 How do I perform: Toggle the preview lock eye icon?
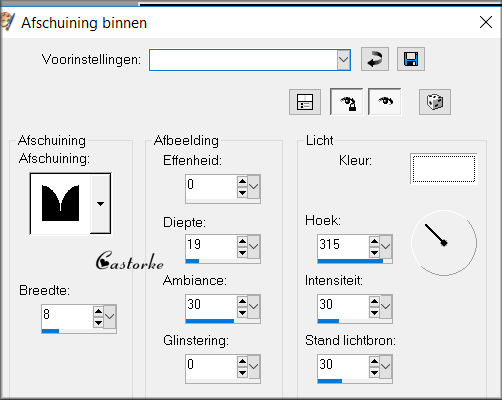click(347, 102)
